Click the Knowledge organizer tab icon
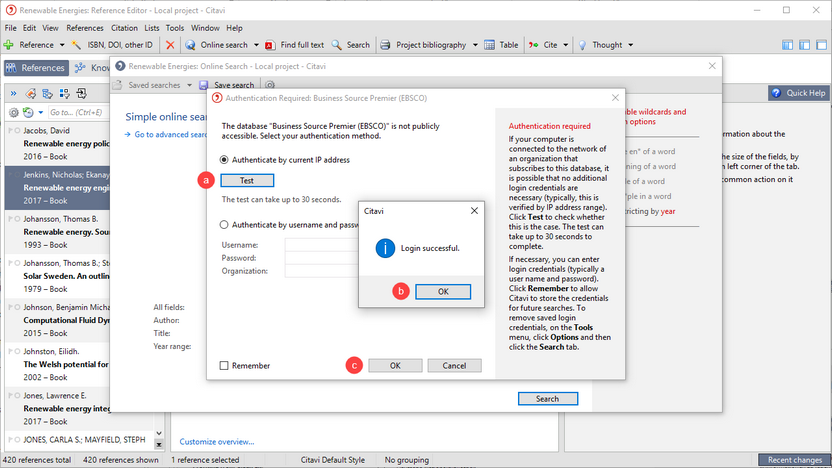The image size is (832, 468). point(80,68)
